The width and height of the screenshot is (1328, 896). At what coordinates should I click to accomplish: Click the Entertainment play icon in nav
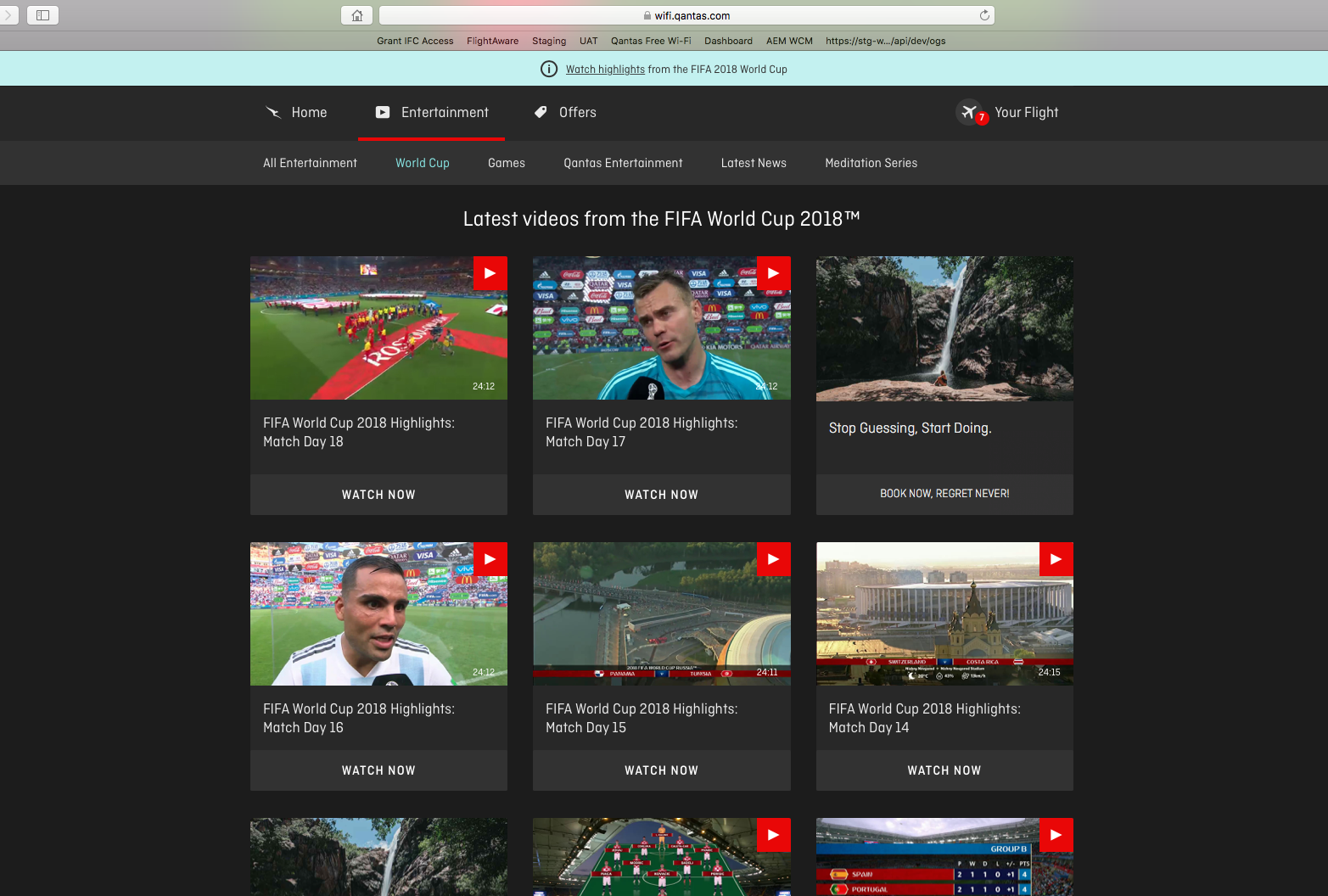[x=383, y=112]
